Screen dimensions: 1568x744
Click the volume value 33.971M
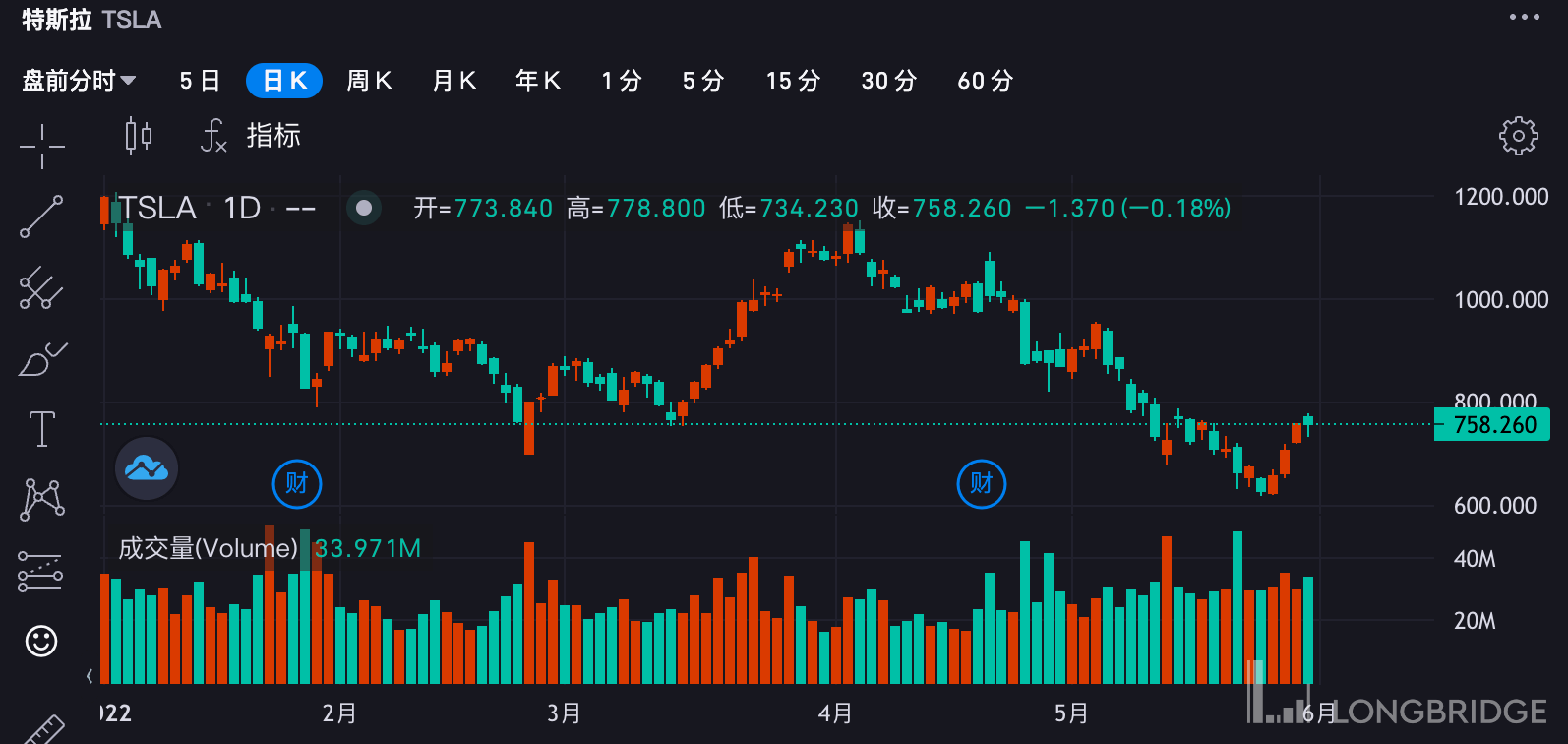368,548
